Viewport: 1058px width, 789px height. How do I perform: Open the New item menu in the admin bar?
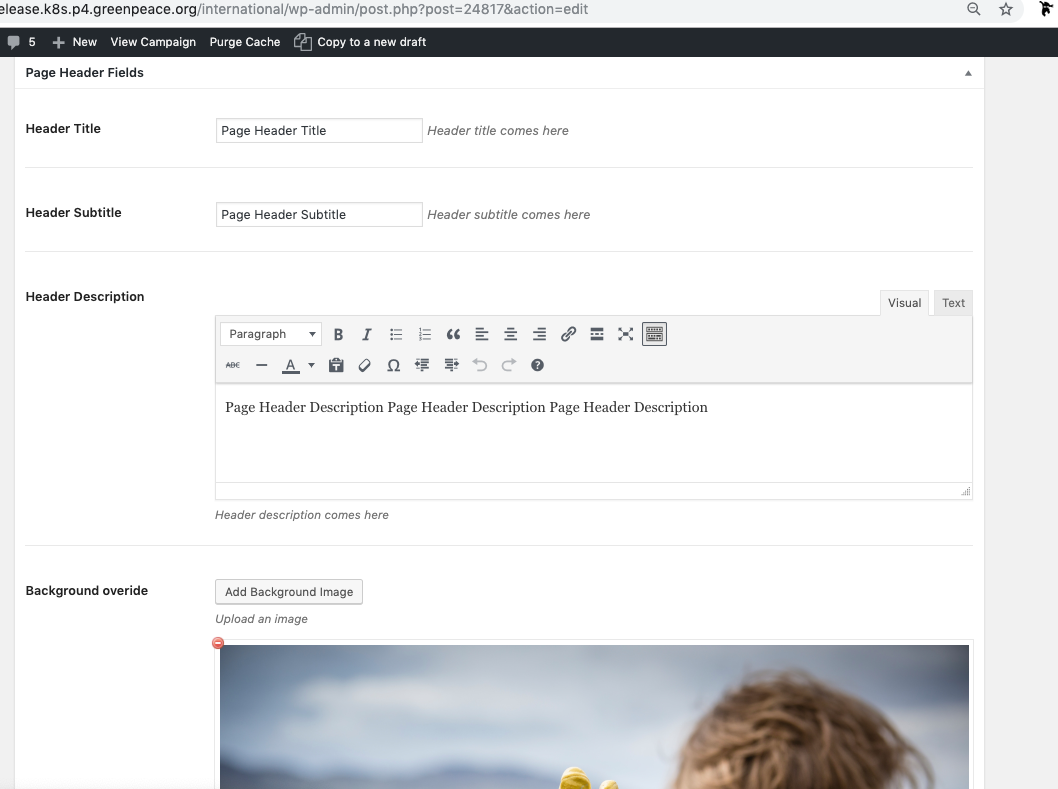click(x=75, y=42)
